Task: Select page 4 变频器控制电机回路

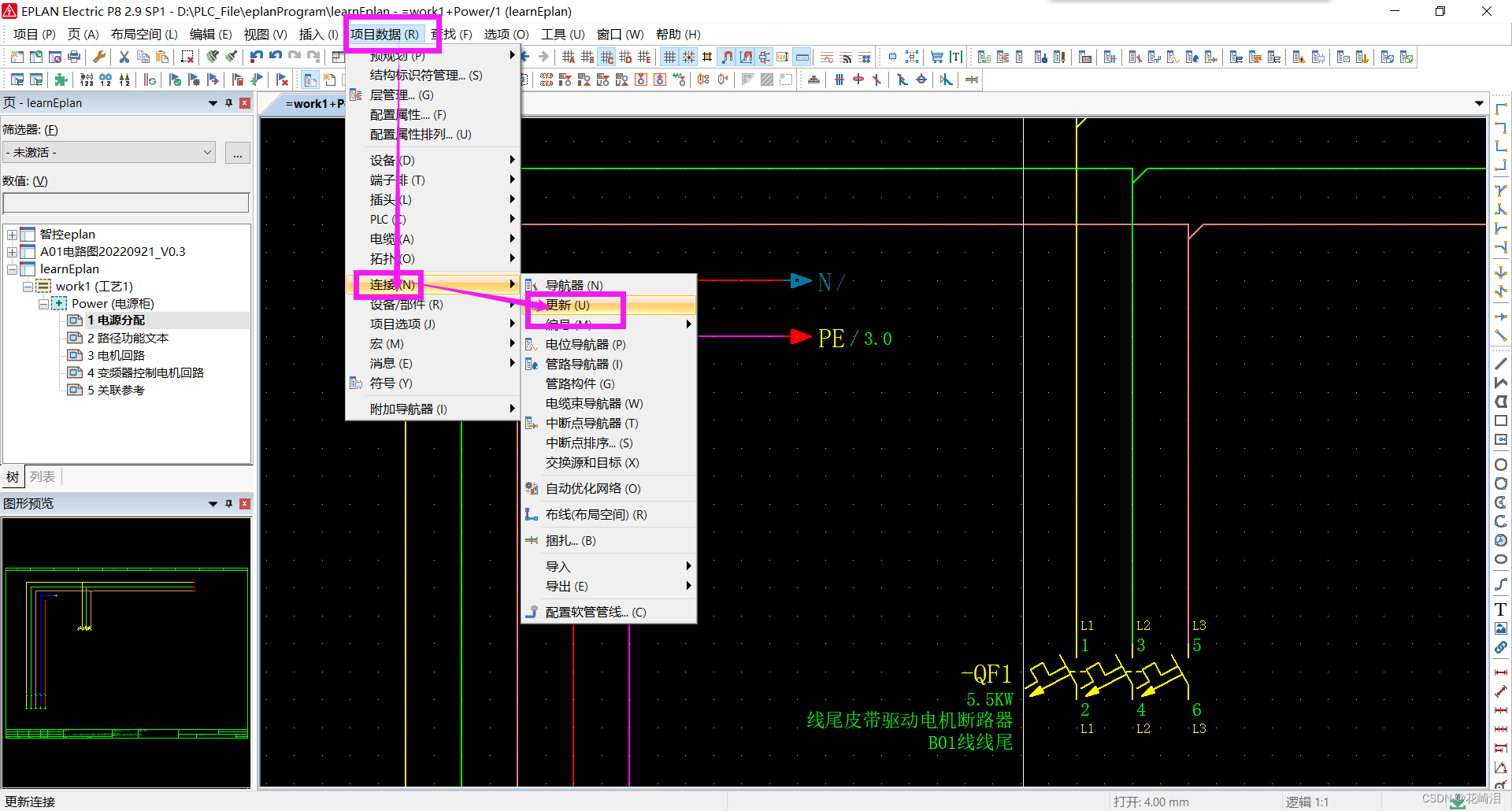Action: (145, 372)
